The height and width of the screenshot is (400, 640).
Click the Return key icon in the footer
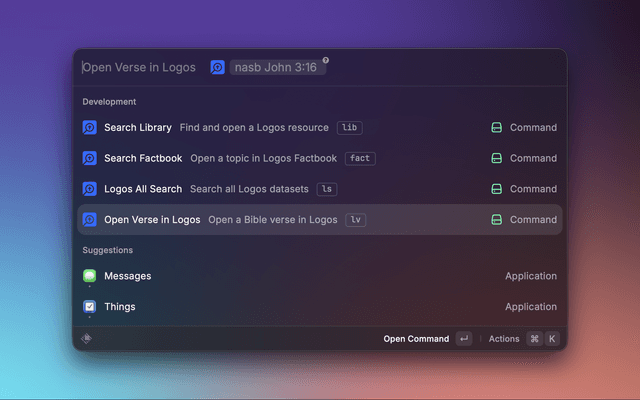point(463,339)
